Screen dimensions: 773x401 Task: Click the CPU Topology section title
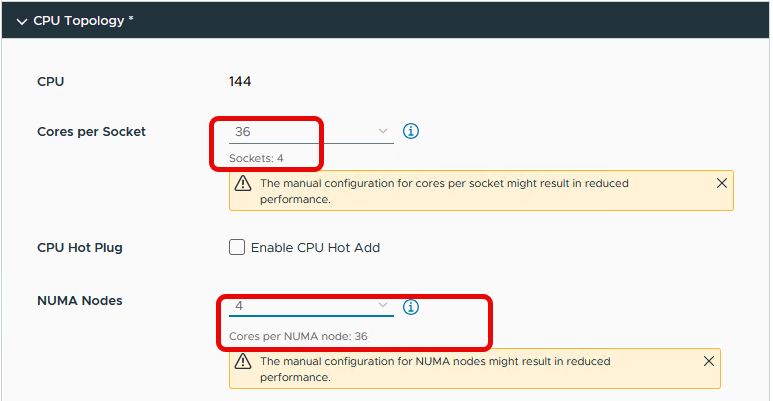point(84,20)
